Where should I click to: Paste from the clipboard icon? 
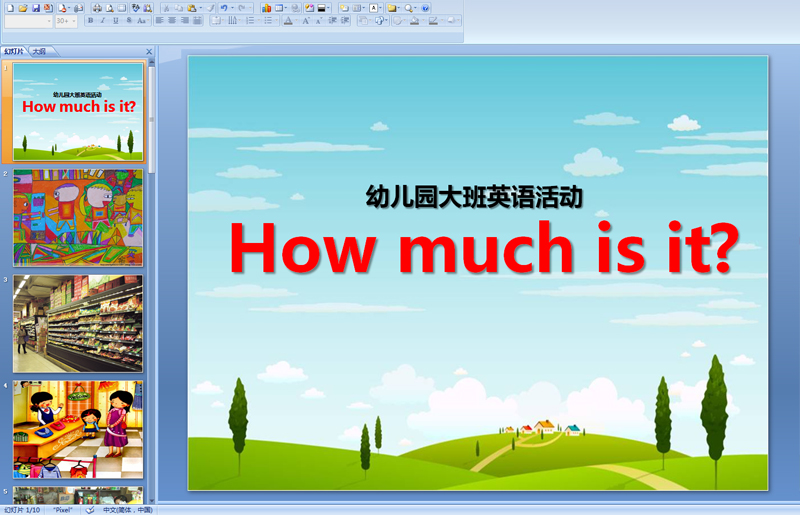191,8
